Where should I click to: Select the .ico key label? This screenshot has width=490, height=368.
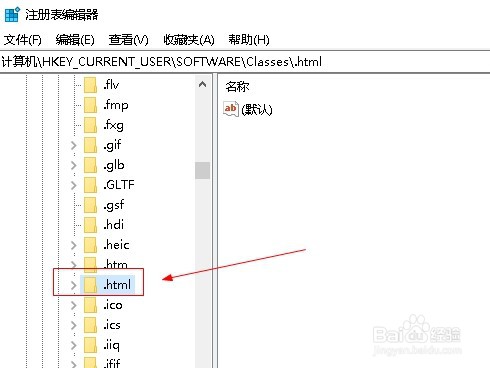(x=113, y=305)
